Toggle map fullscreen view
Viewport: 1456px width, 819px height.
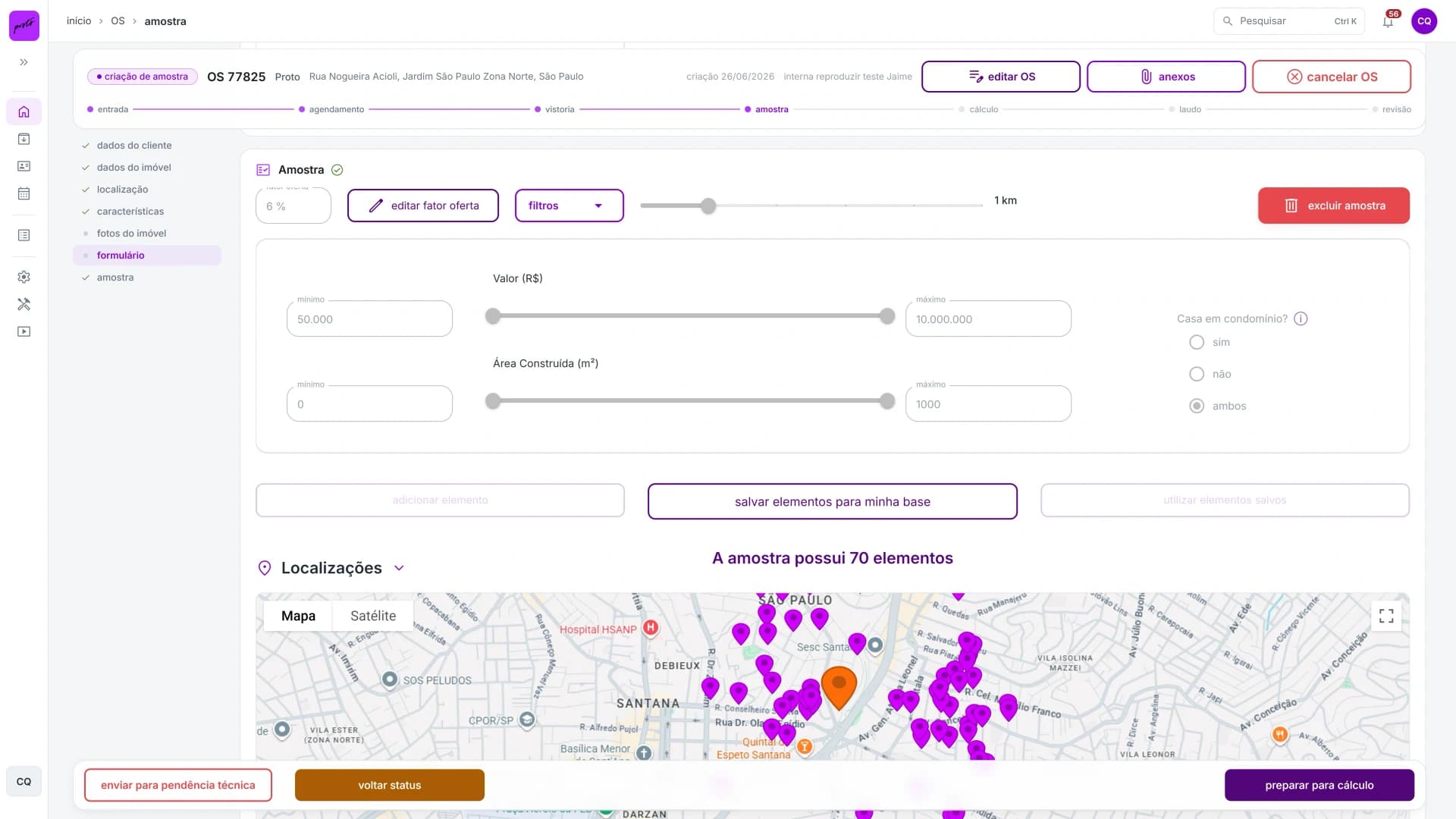tap(1386, 616)
